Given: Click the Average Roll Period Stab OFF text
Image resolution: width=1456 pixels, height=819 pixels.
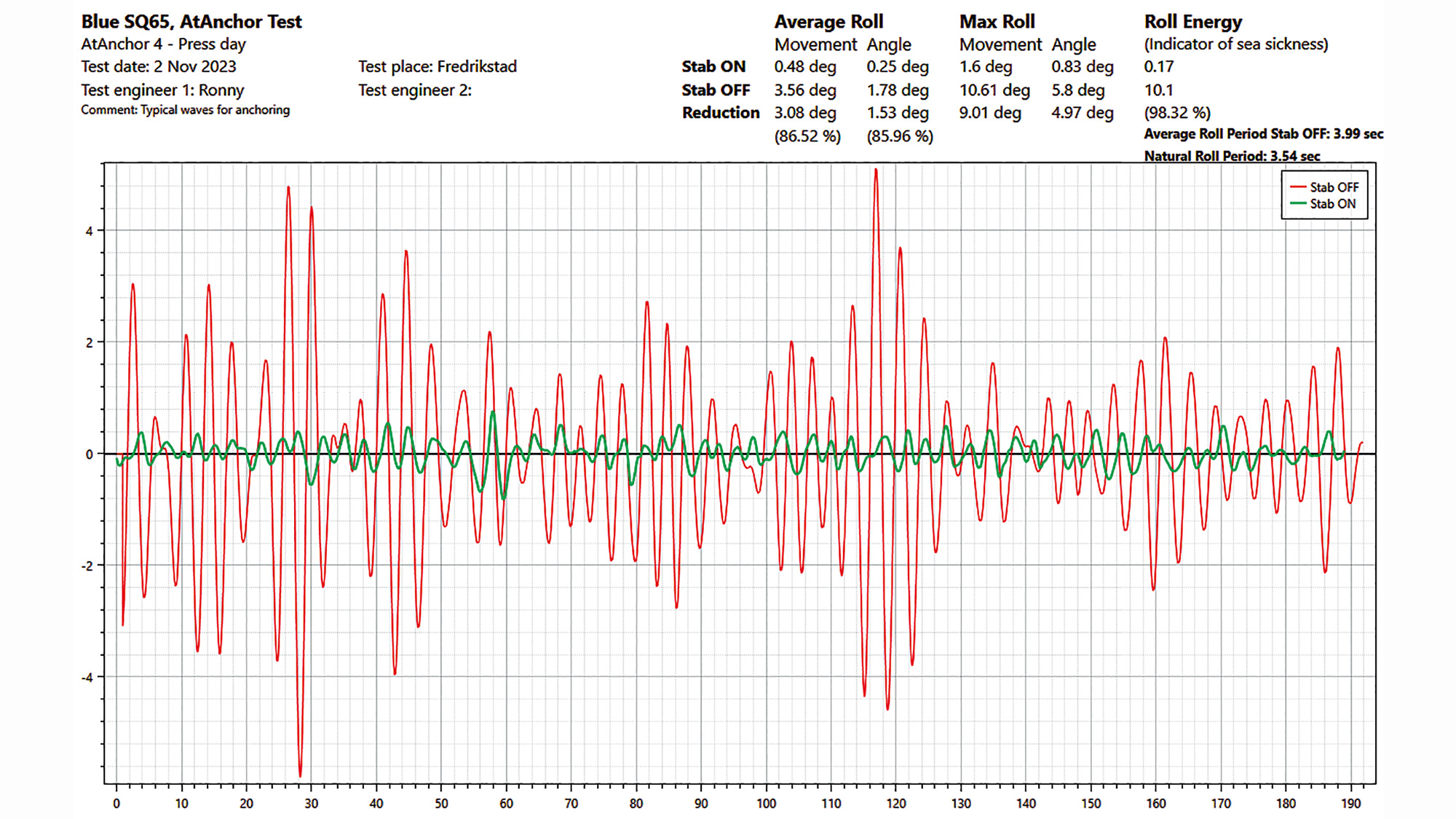Looking at the screenshot, I should click(1263, 134).
